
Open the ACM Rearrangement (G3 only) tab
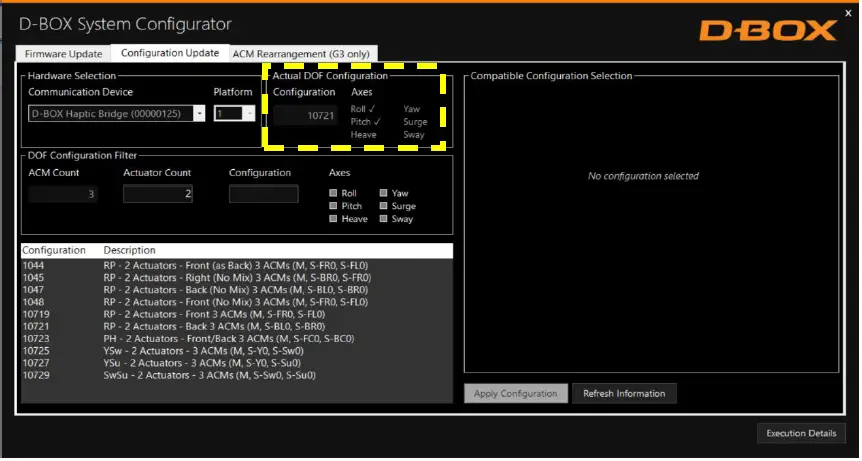pos(303,54)
